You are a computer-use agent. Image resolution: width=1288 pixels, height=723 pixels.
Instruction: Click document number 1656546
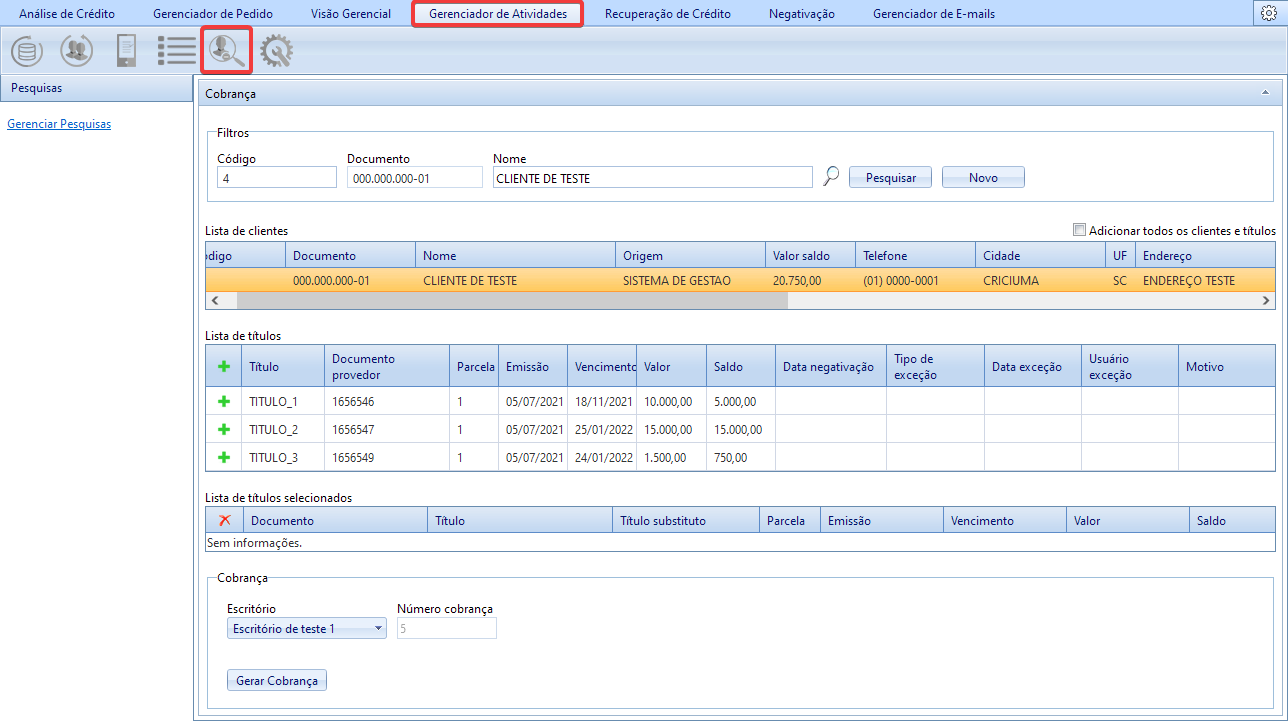tap(353, 401)
